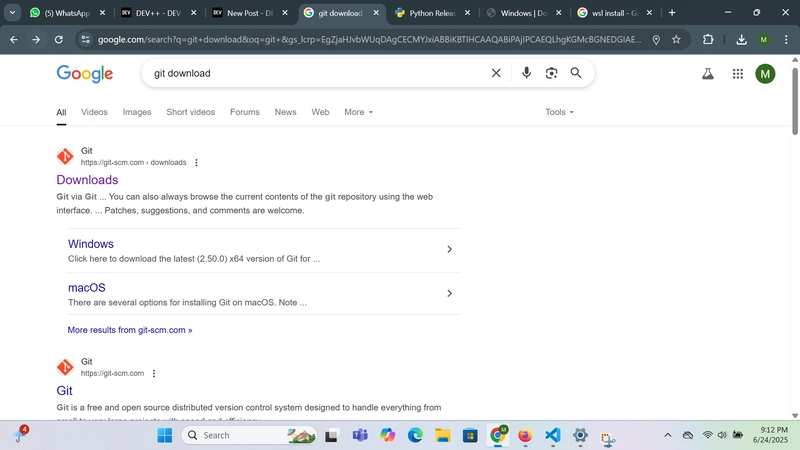Open the Chrome downloads icon
Screen dimensions: 800x450
coord(741,39)
